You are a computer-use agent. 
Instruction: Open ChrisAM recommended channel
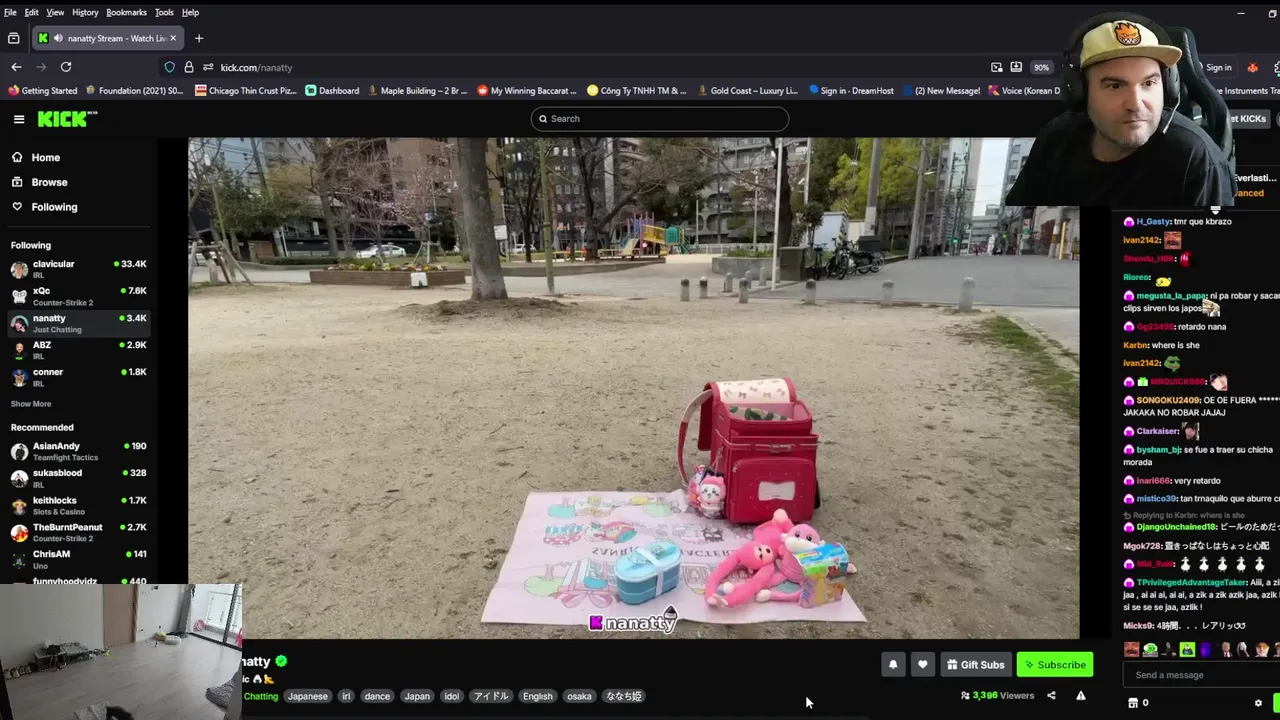(78, 559)
